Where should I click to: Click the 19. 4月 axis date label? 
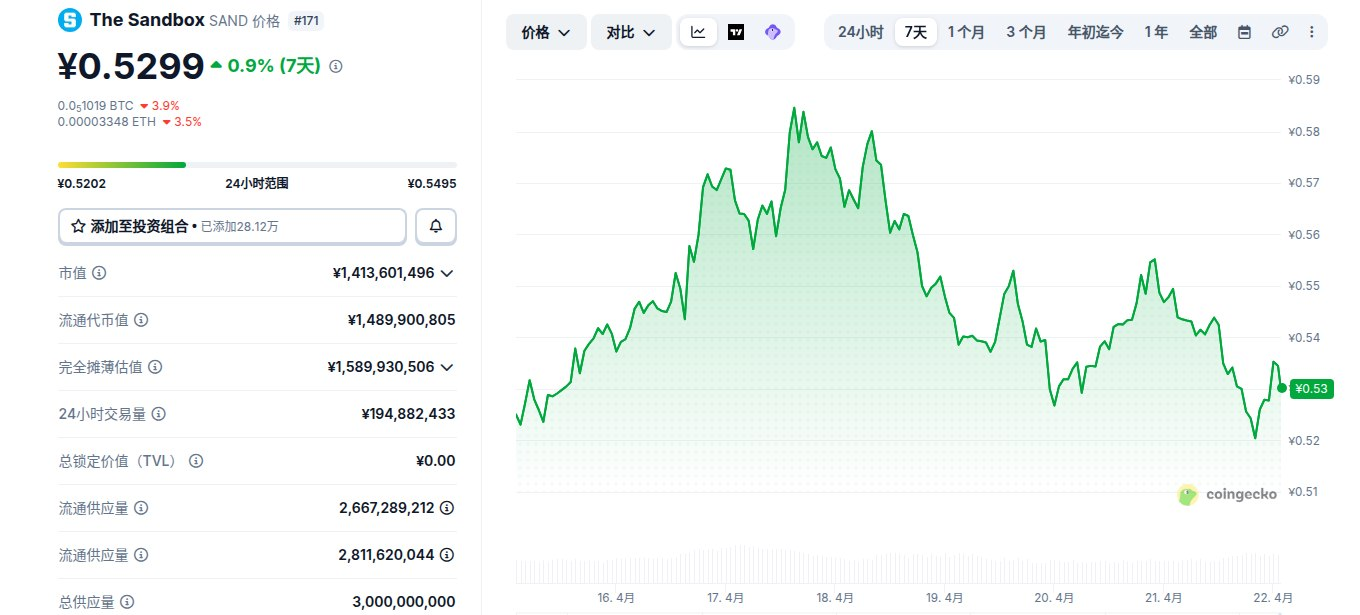point(944,598)
